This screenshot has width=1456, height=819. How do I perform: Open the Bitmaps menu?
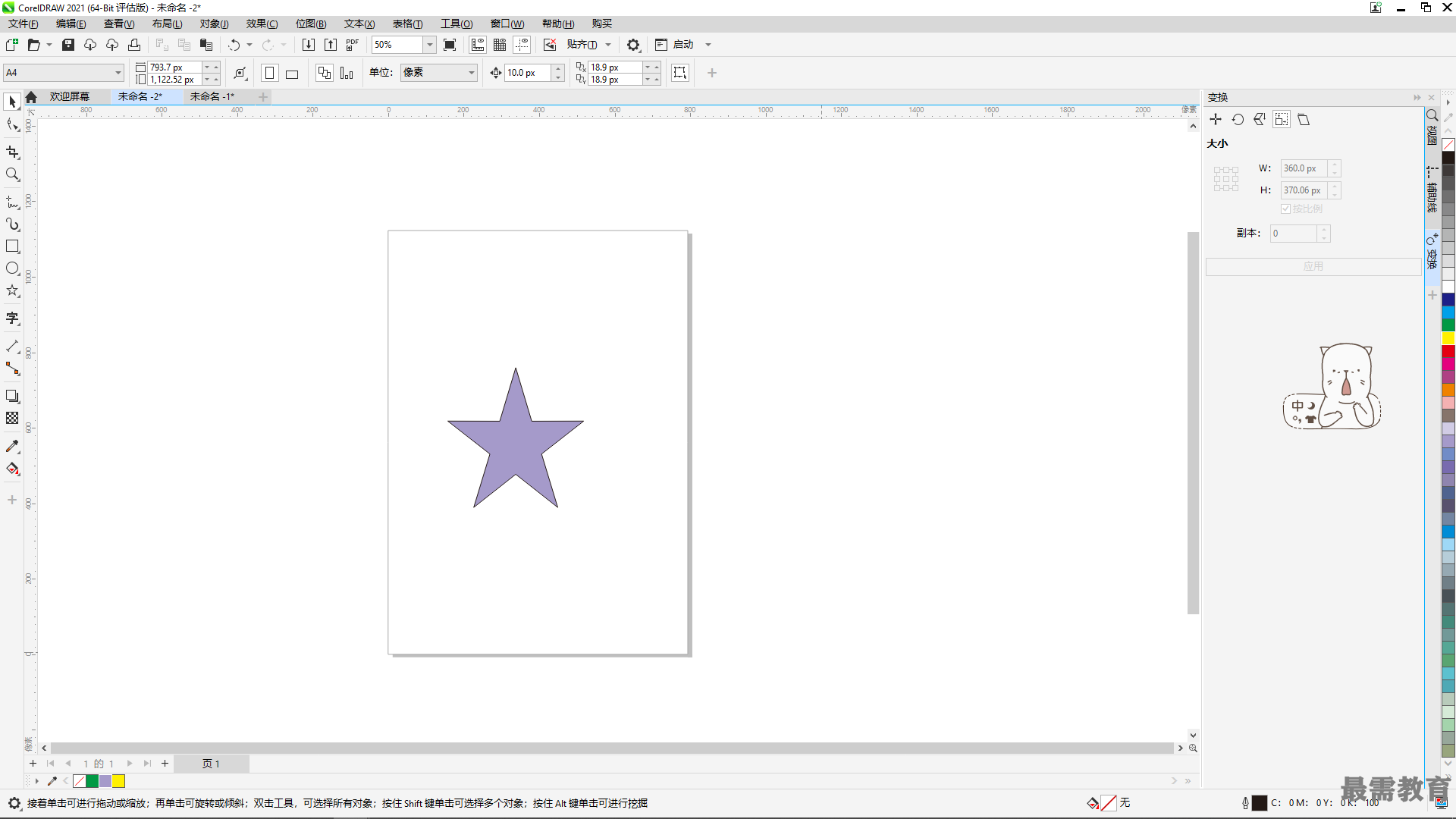coord(311,24)
